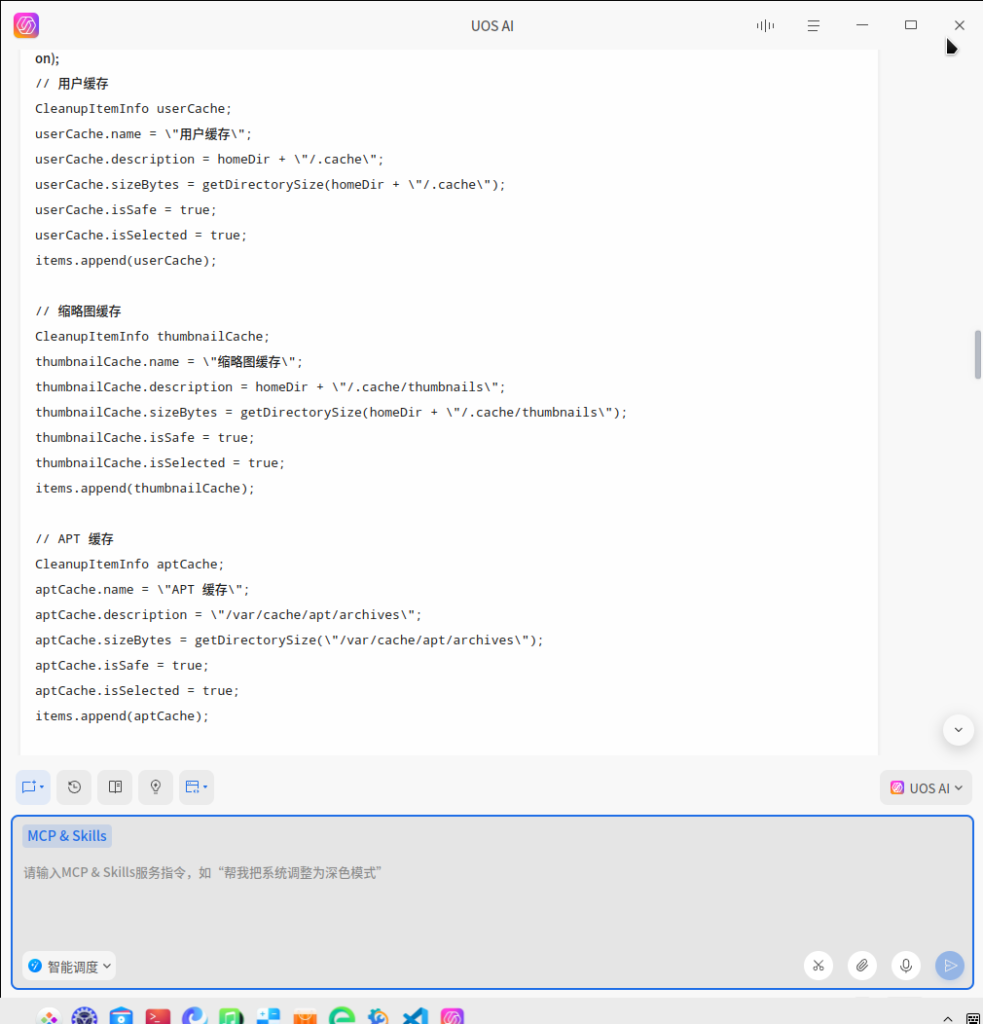
Task: Click the lightbulb prompt ideas icon
Action: tap(155, 787)
